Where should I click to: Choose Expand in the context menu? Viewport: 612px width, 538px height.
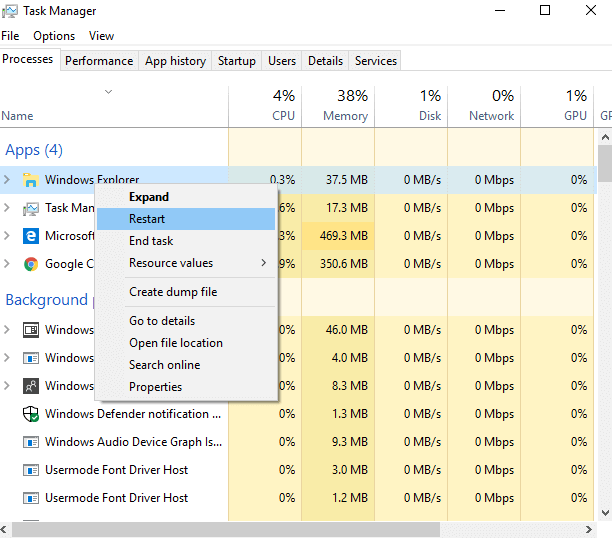[186, 197]
